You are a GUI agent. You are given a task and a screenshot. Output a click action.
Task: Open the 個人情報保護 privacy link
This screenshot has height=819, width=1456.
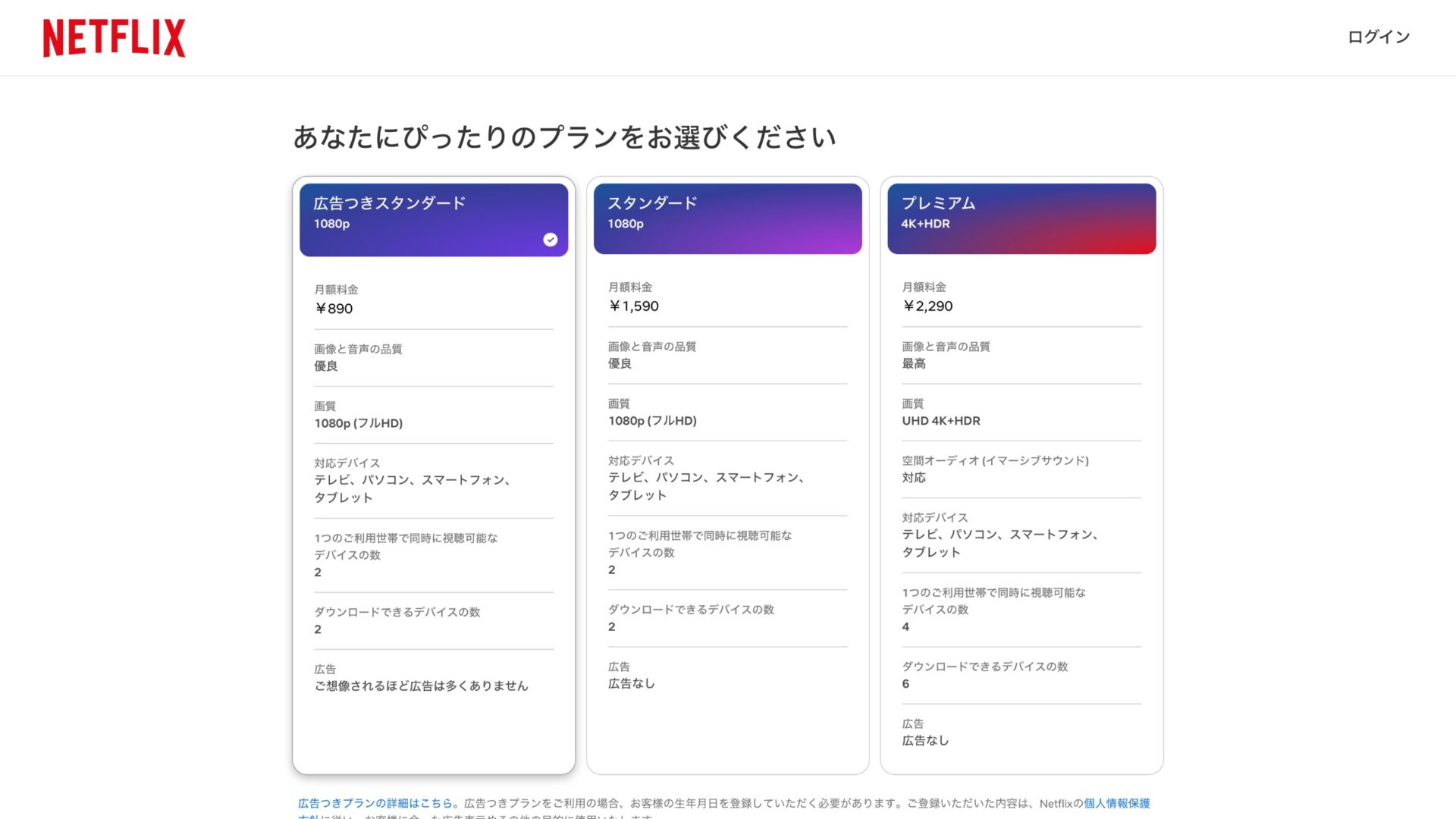pyautogui.click(x=1116, y=803)
